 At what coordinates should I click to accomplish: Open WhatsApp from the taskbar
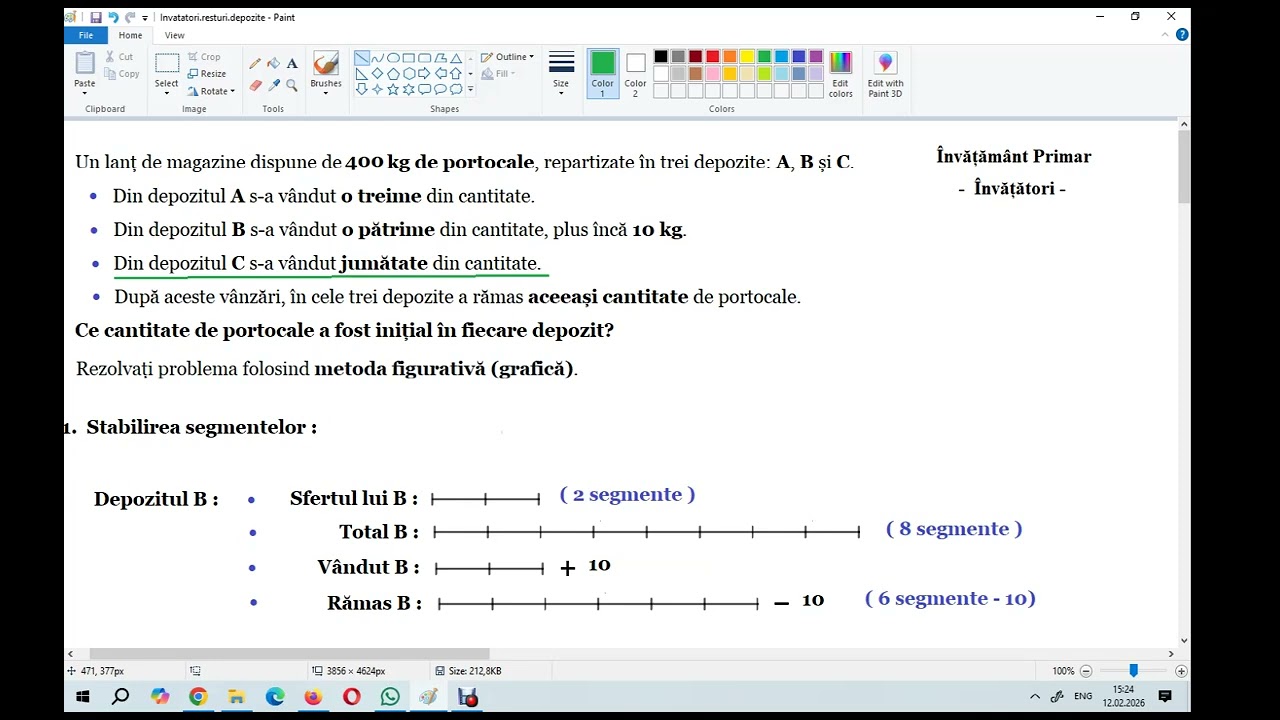pos(390,696)
